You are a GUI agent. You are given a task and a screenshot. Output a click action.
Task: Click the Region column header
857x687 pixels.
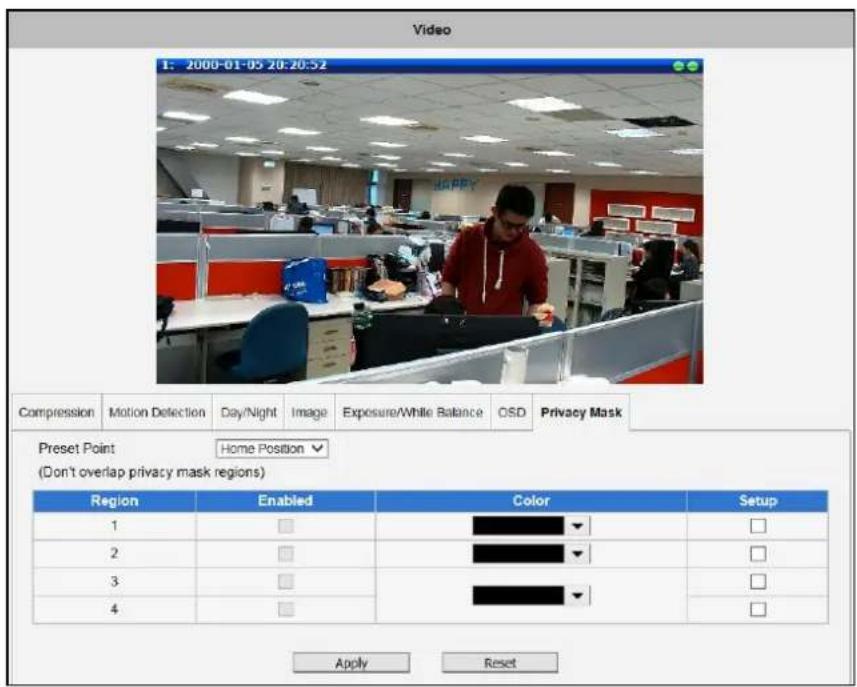point(114,501)
